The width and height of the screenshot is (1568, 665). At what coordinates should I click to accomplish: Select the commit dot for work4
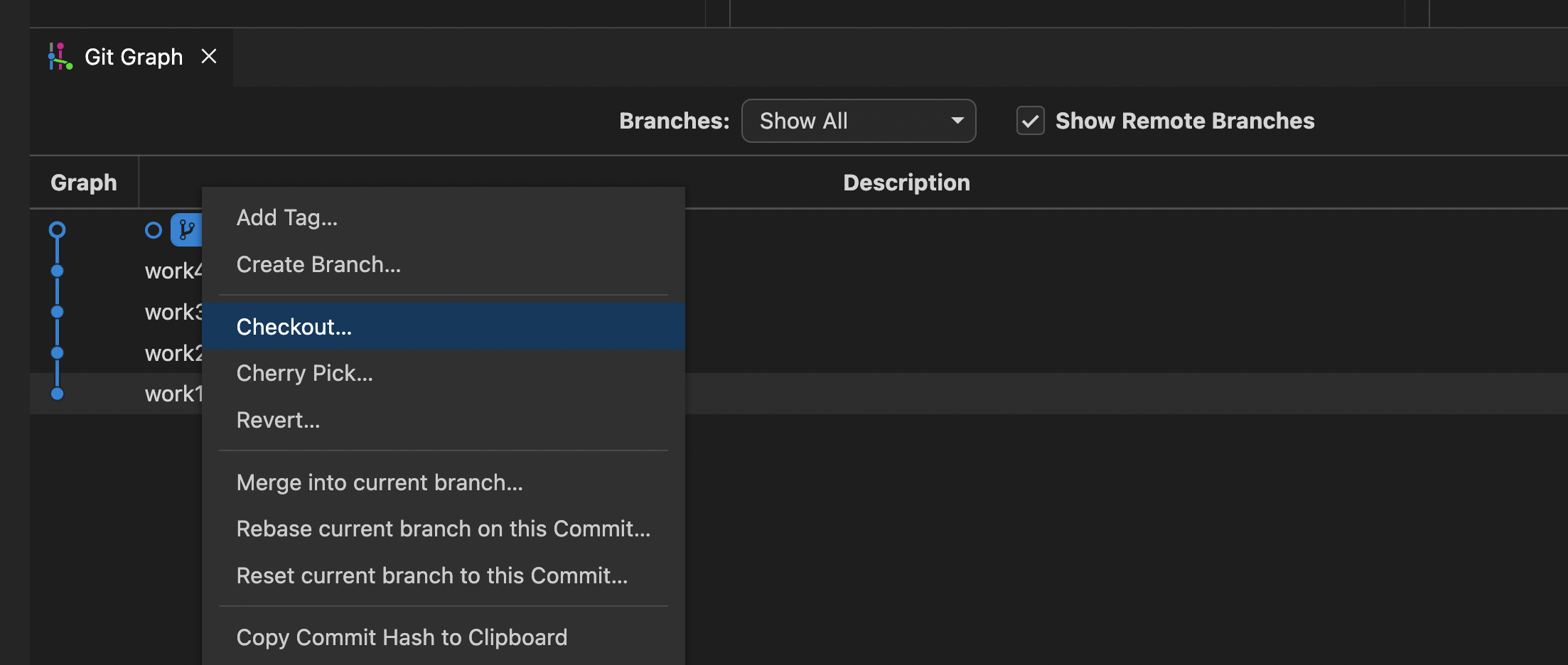(x=57, y=271)
